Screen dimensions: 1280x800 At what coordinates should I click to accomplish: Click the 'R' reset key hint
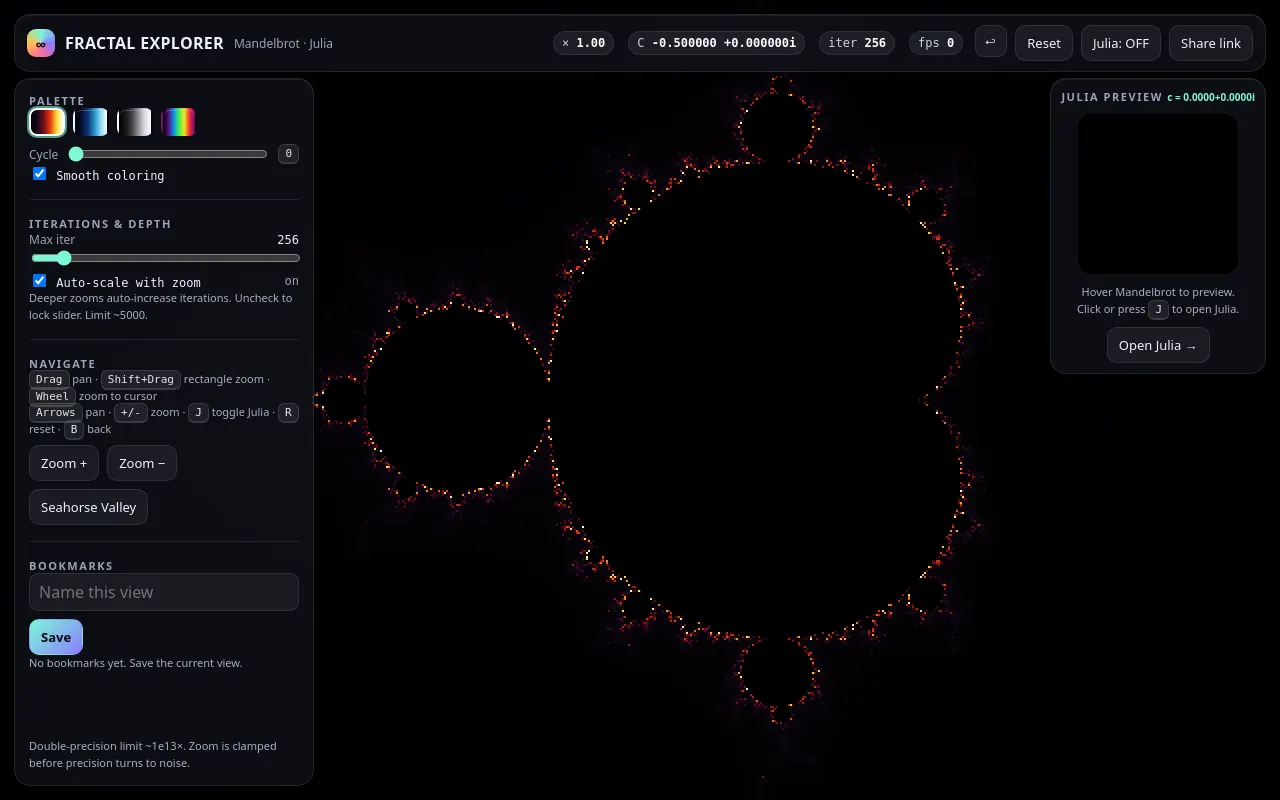[288, 412]
